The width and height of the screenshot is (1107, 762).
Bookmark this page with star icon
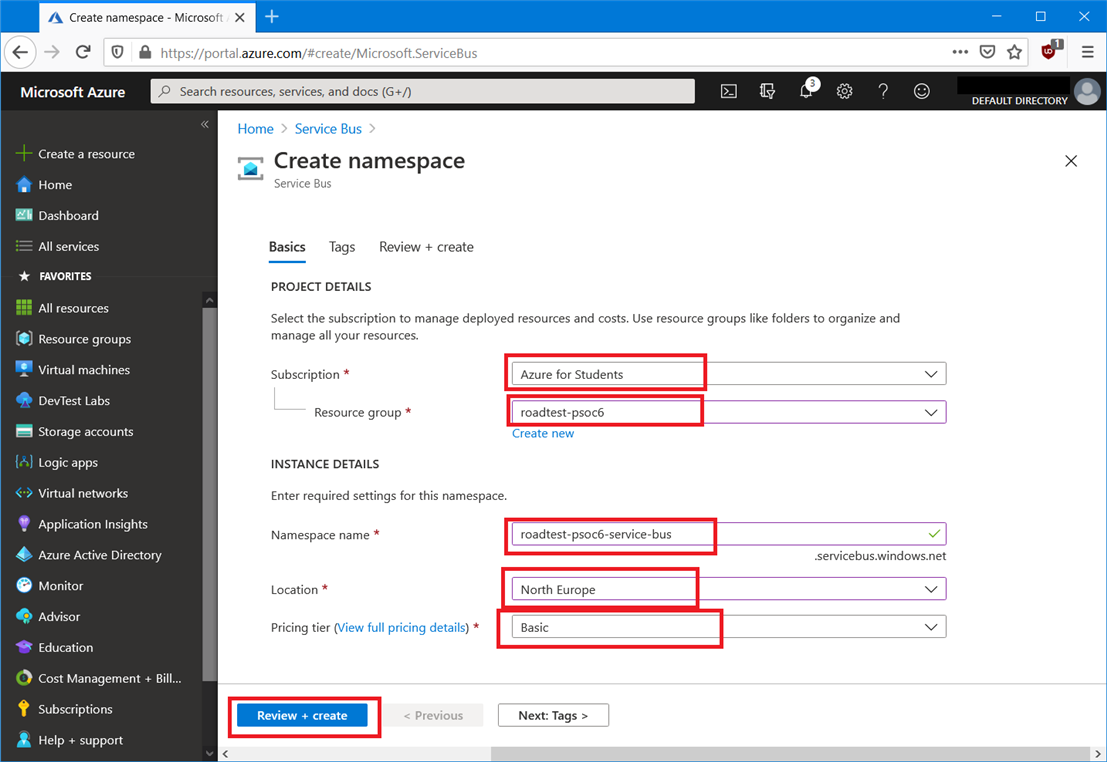tap(1014, 52)
